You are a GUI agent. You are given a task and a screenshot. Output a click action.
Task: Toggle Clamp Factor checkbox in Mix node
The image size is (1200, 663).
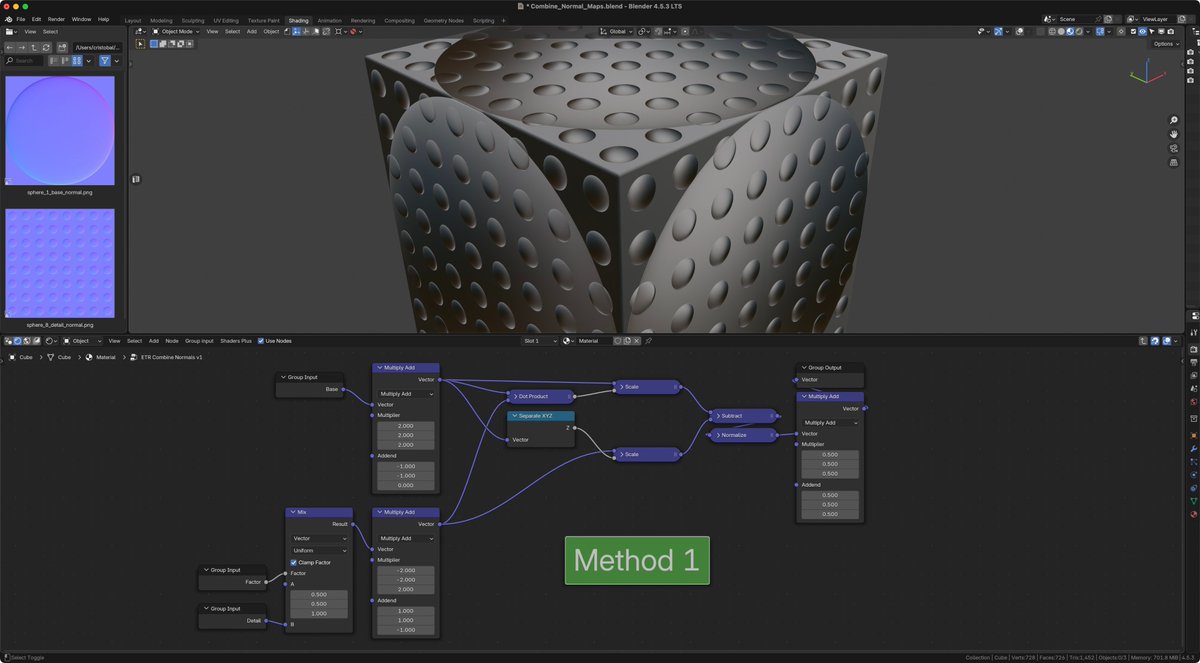(x=293, y=562)
